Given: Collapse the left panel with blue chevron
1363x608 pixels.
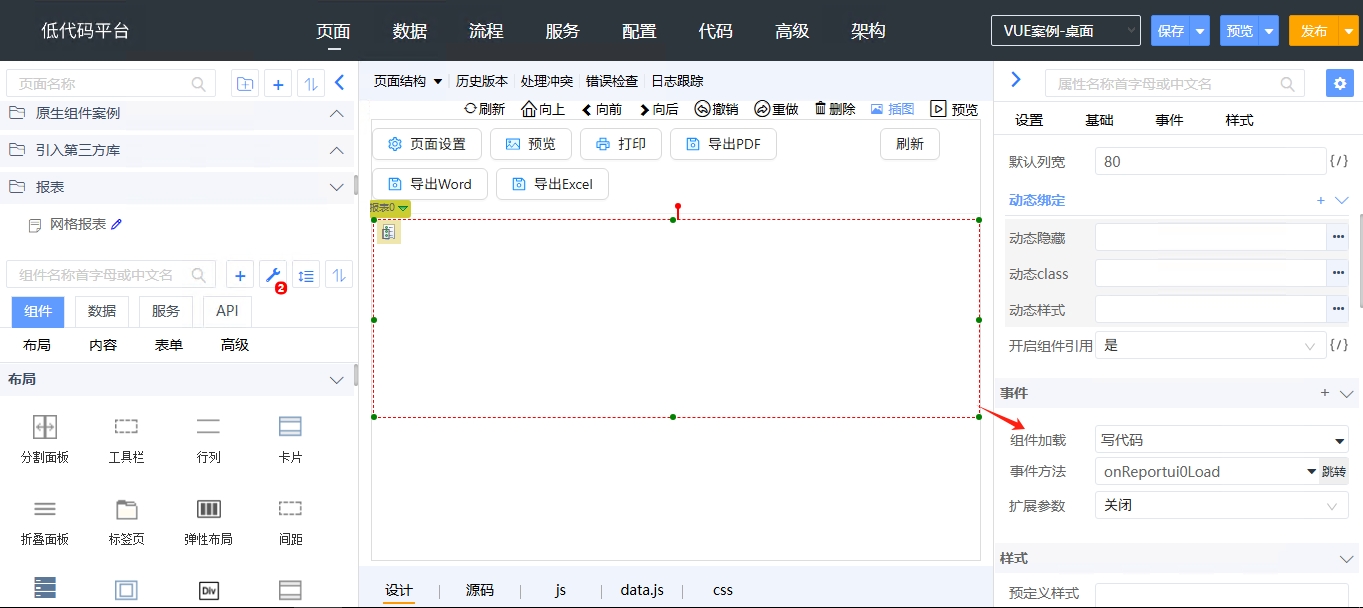Looking at the screenshot, I should point(339,83).
